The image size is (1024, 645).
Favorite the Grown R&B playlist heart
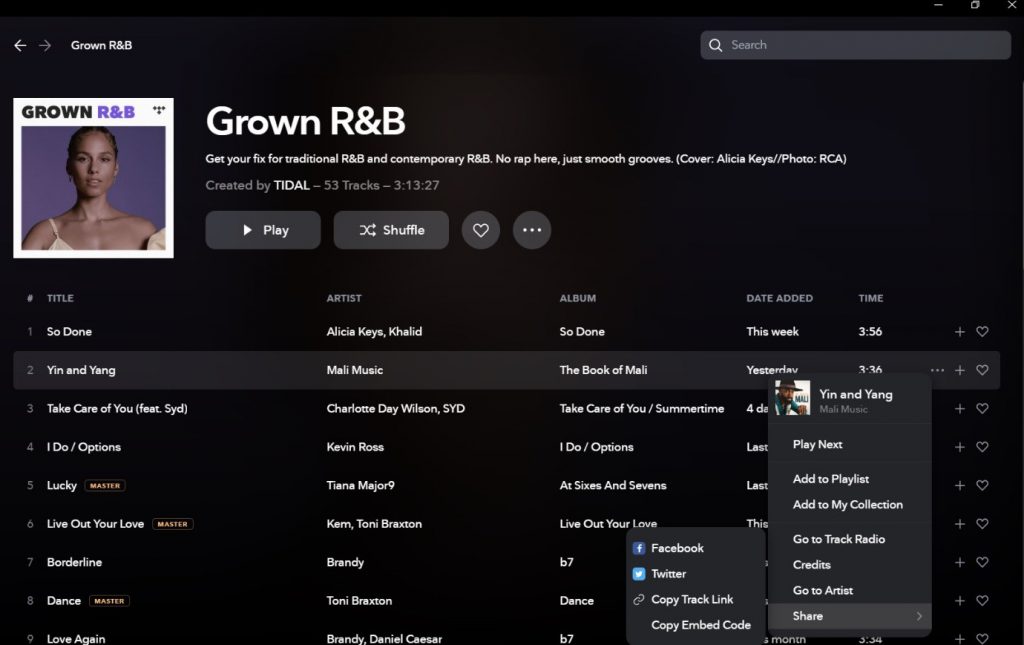pyautogui.click(x=481, y=230)
